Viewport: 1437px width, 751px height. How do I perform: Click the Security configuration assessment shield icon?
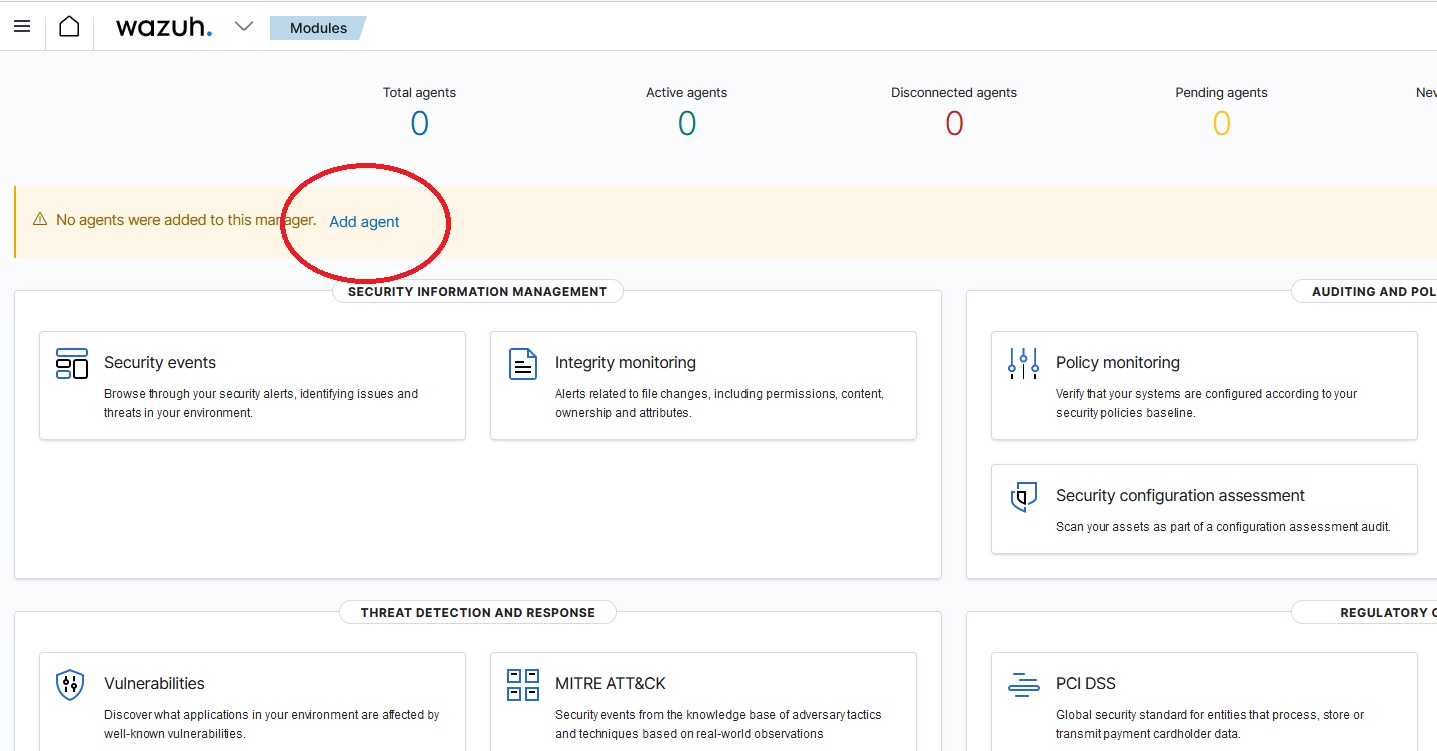coord(1024,497)
